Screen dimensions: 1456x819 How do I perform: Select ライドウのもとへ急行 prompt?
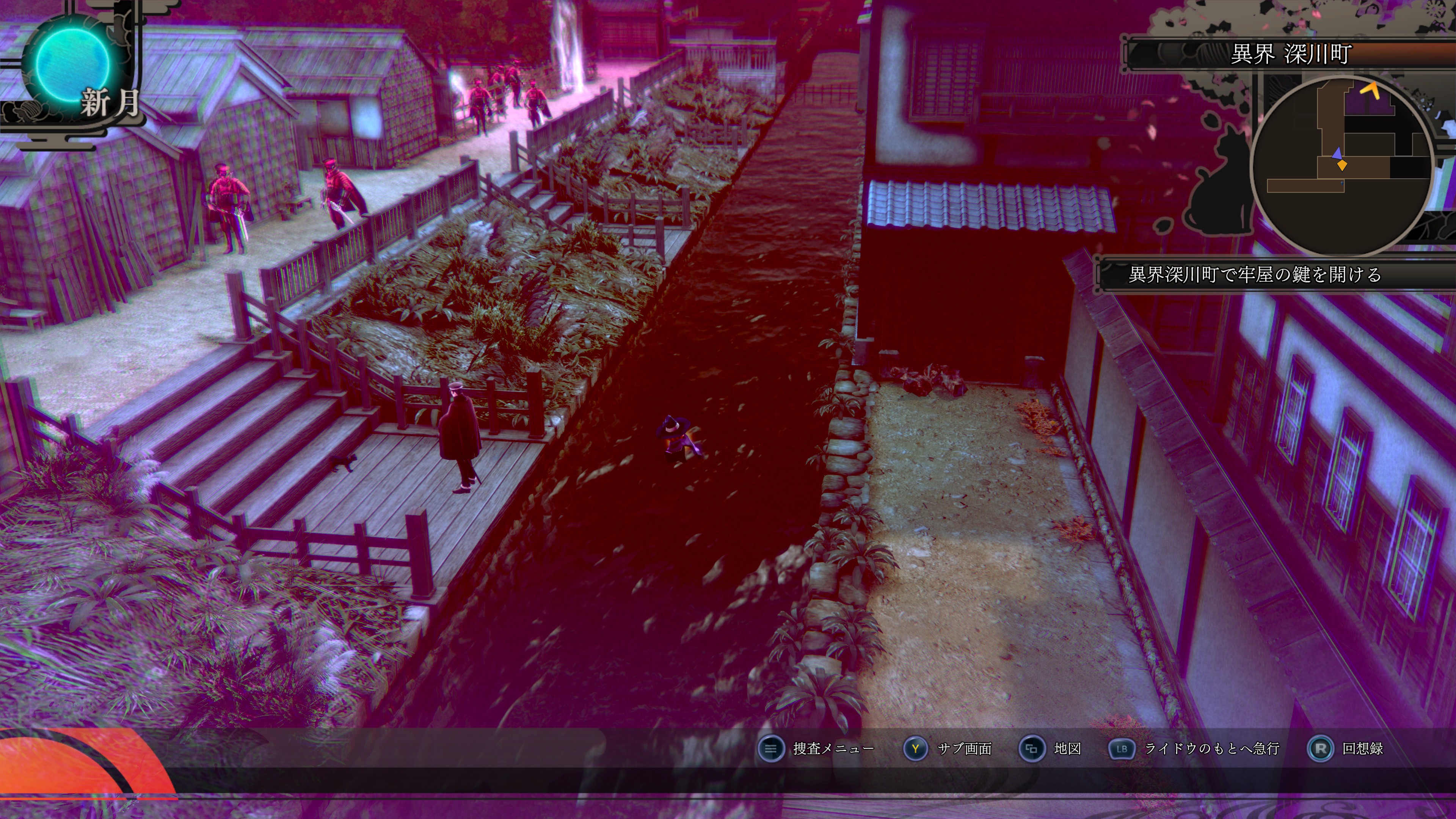[1212, 749]
